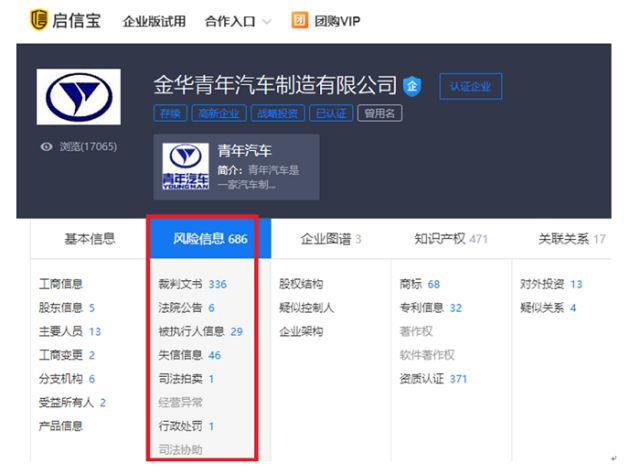Click the eye icon beside 浏览(17065)
This screenshot has height=475, width=640.
(46, 146)
